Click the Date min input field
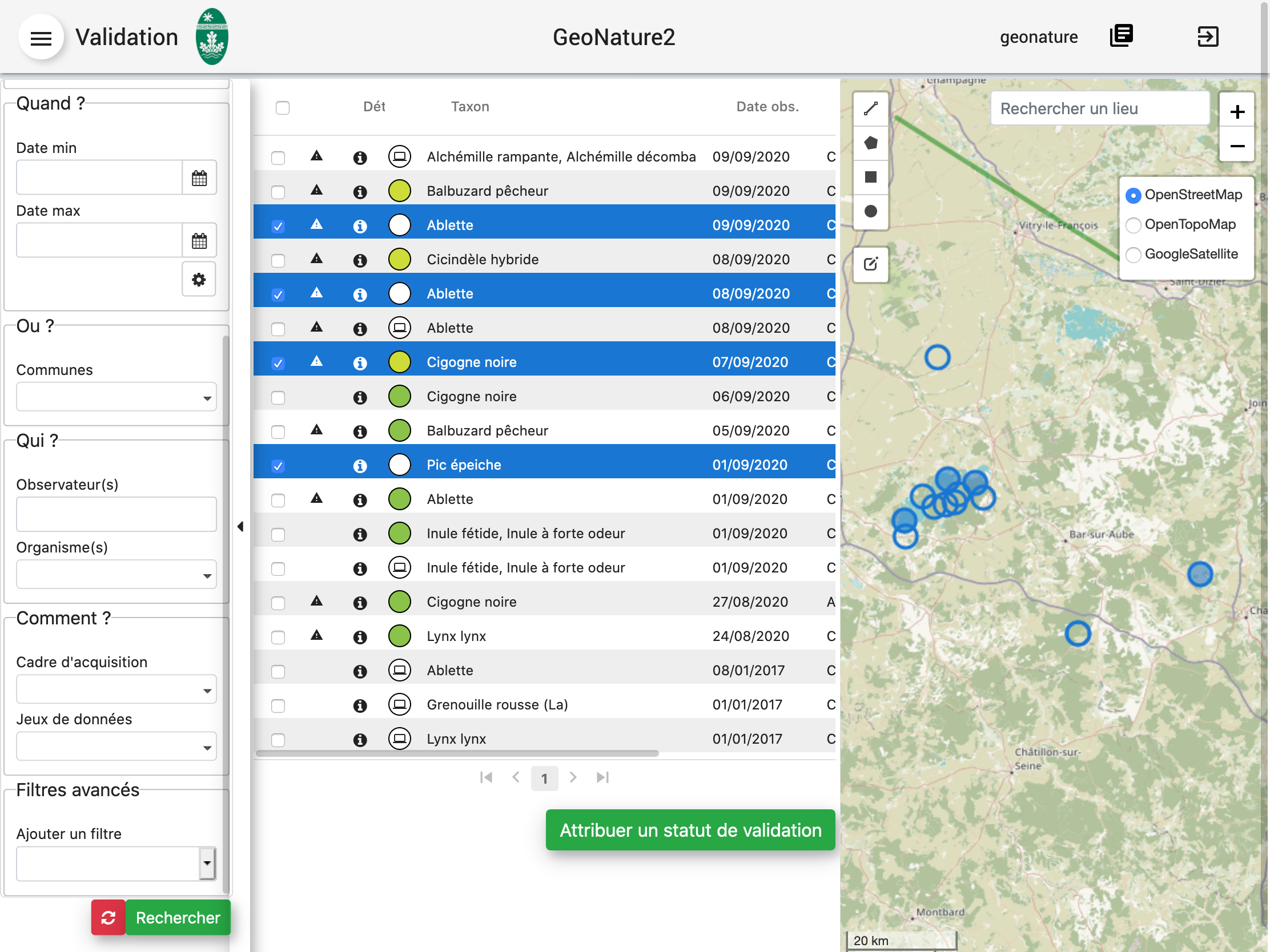This screenshot has height=952, width=1270. pyautogui.click(x=99, y=178)
